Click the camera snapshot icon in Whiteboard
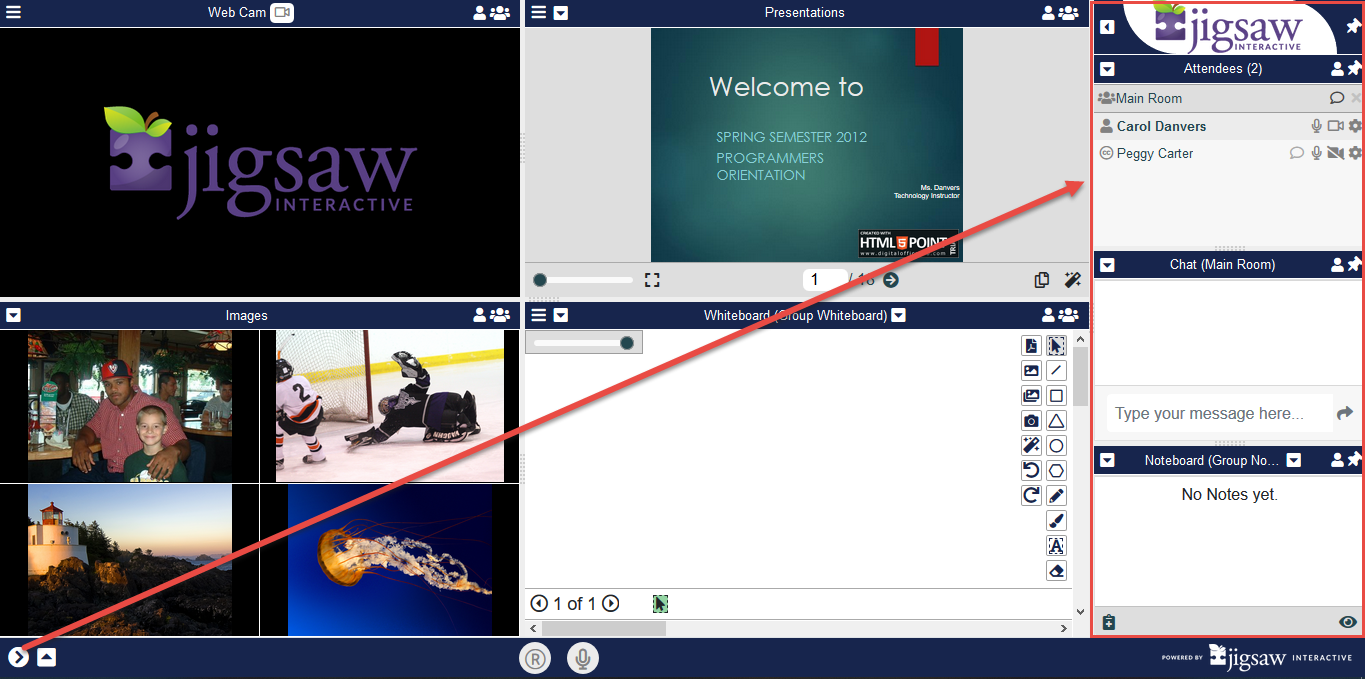 click(1031, 421)
